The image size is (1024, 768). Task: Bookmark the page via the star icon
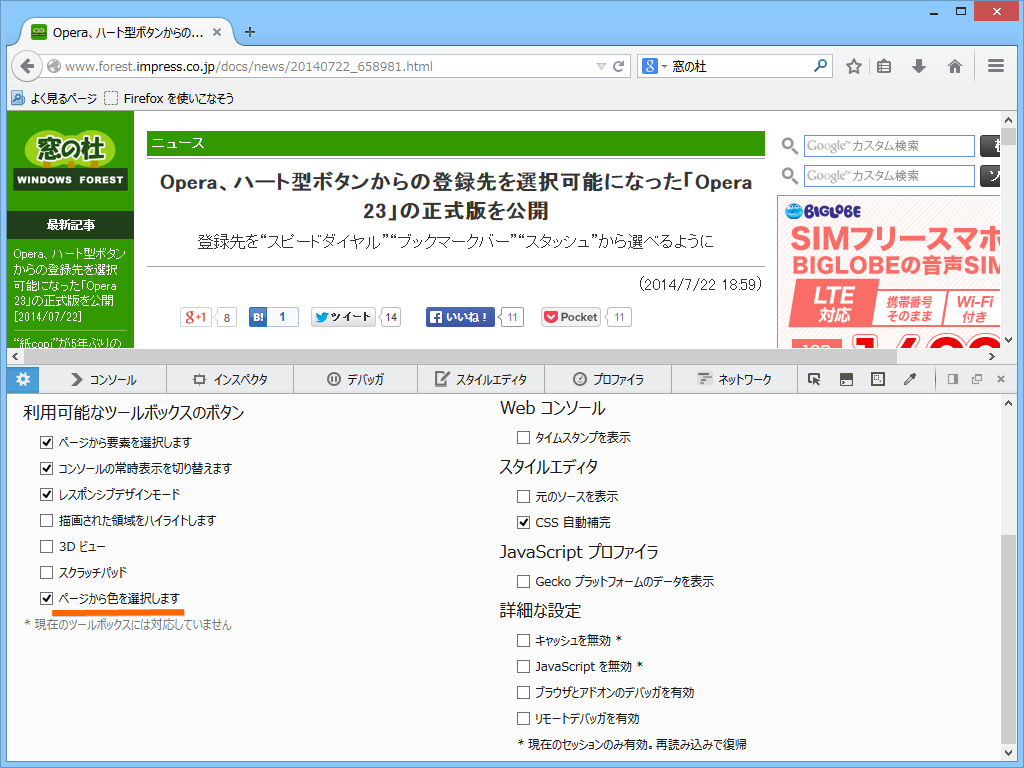coord(853,66)
